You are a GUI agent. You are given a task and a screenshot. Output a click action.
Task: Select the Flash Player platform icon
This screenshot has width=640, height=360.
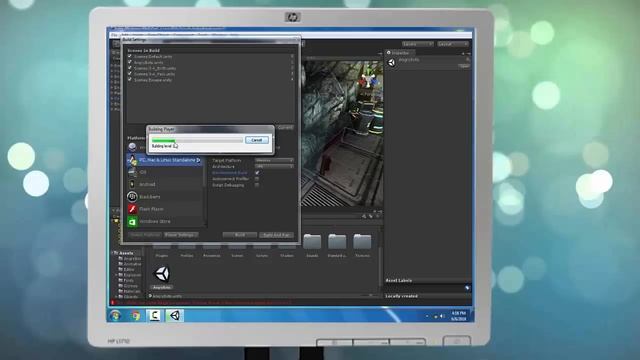tap(132, 209)
